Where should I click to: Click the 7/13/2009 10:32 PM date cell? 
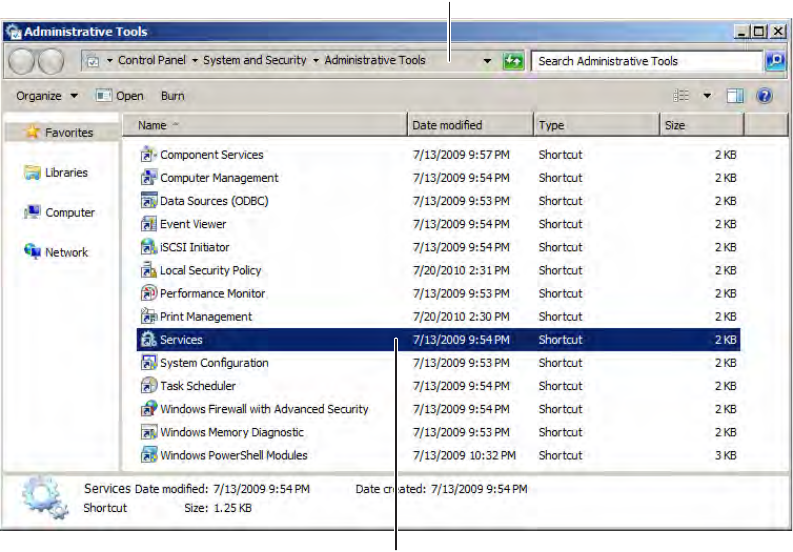[x=464, y=455]
